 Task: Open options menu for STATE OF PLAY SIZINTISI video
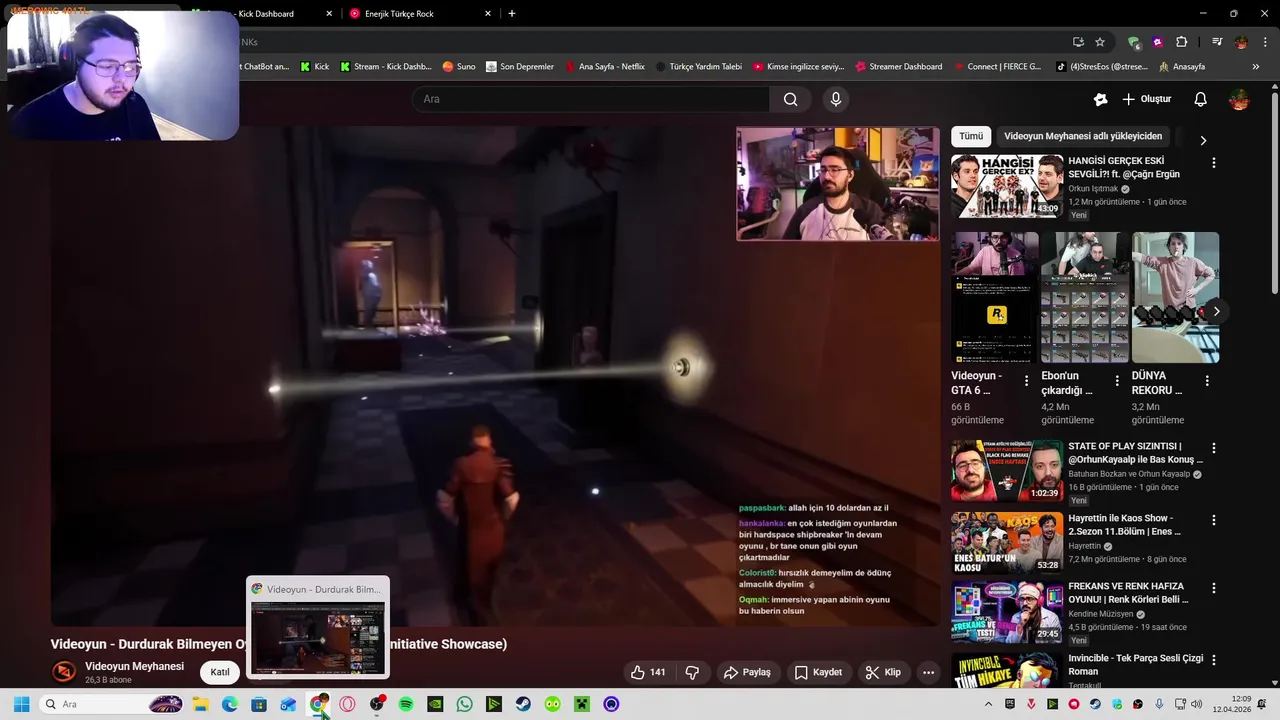[1214, 448]
